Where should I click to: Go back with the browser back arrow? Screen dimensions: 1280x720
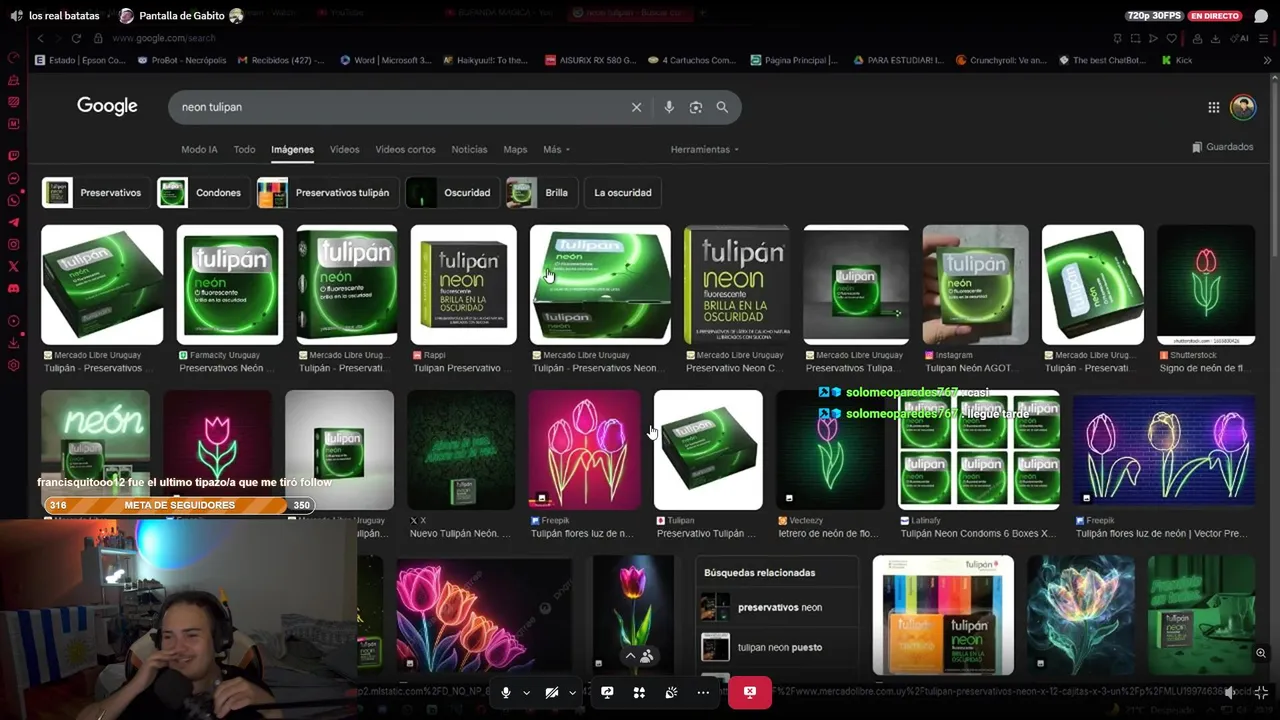tap(40, 38)
